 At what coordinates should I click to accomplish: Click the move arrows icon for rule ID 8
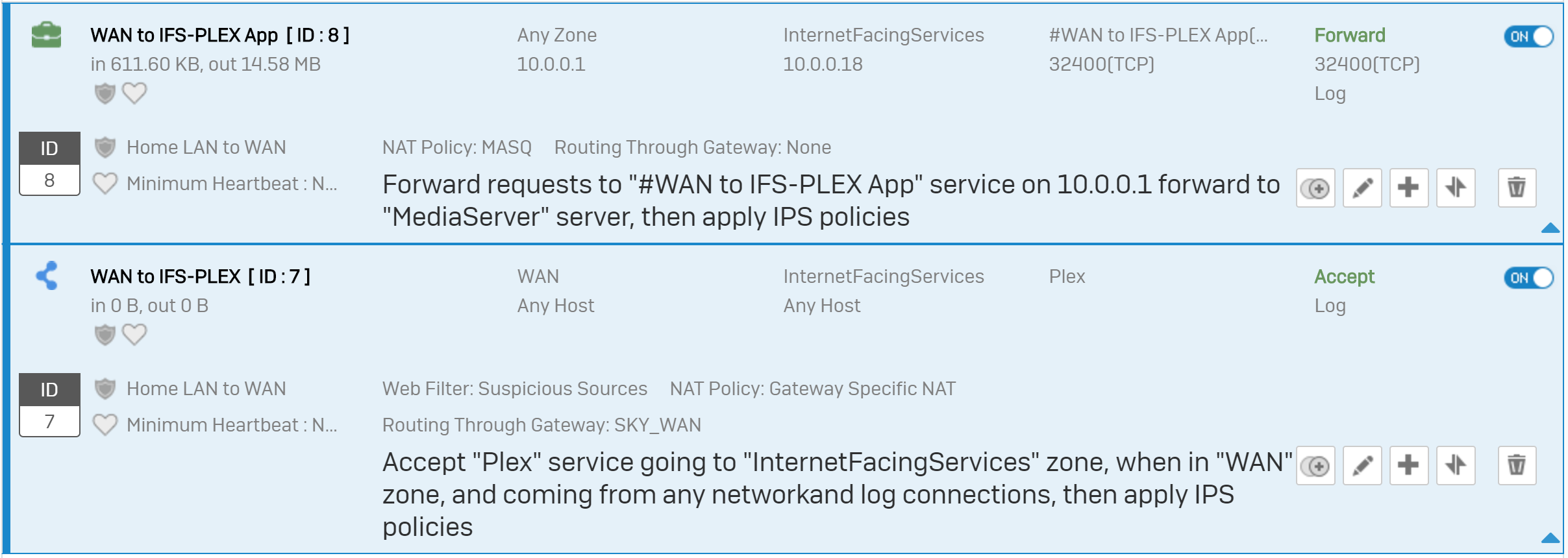tap(1456, 188)
